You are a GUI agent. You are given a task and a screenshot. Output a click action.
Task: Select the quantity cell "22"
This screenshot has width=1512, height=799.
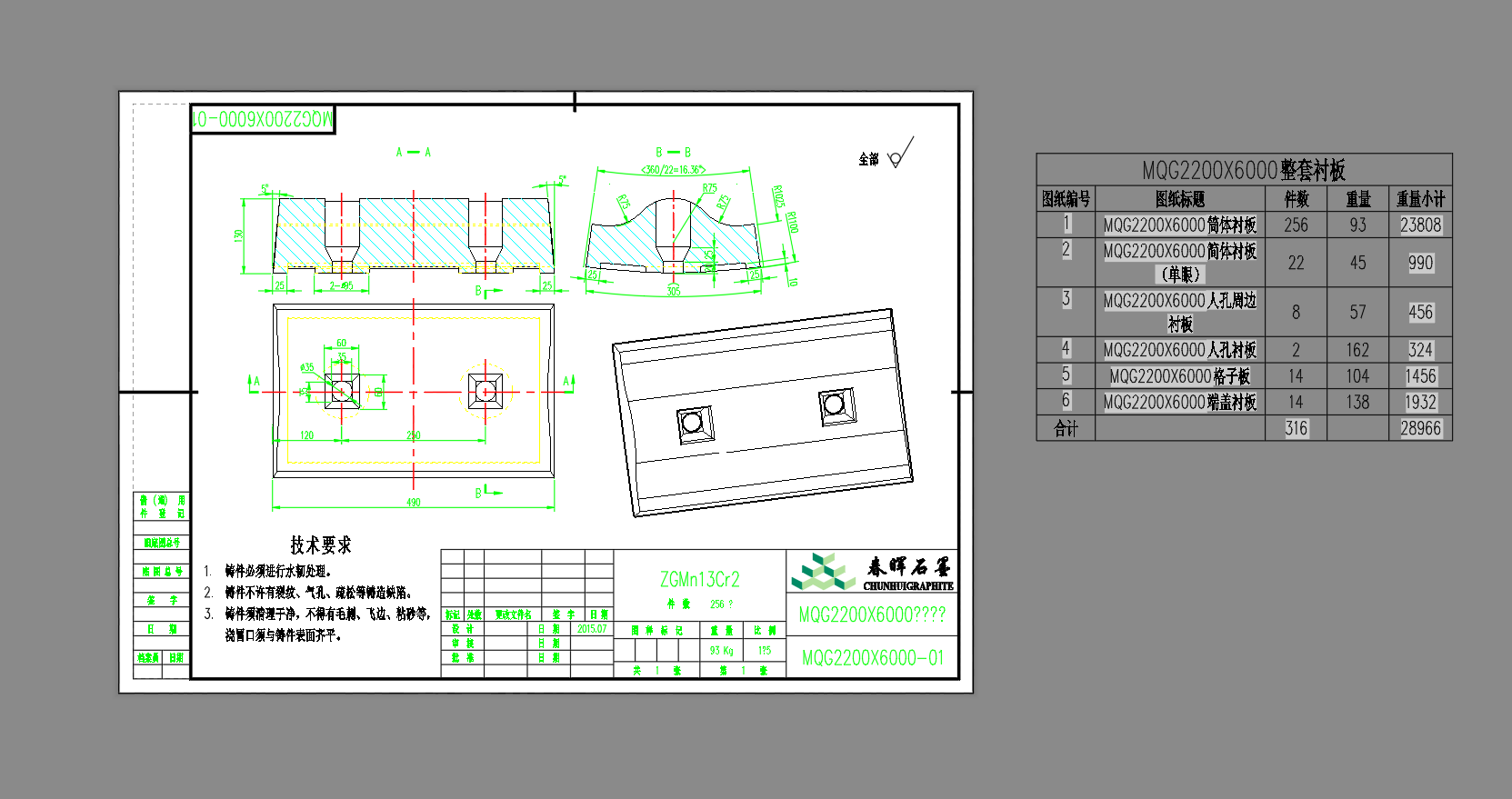1296,263
